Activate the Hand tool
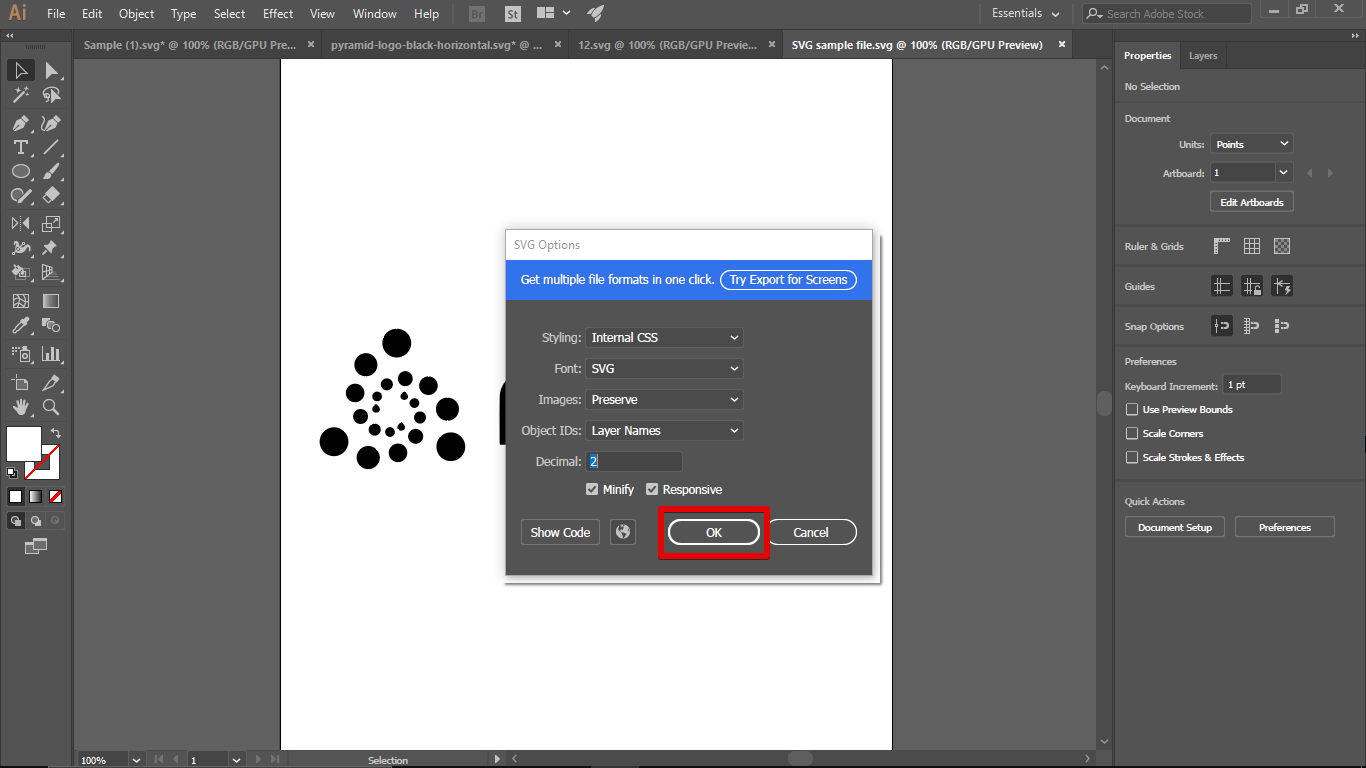Screen dimensions: 1366x768 (20, 407)
